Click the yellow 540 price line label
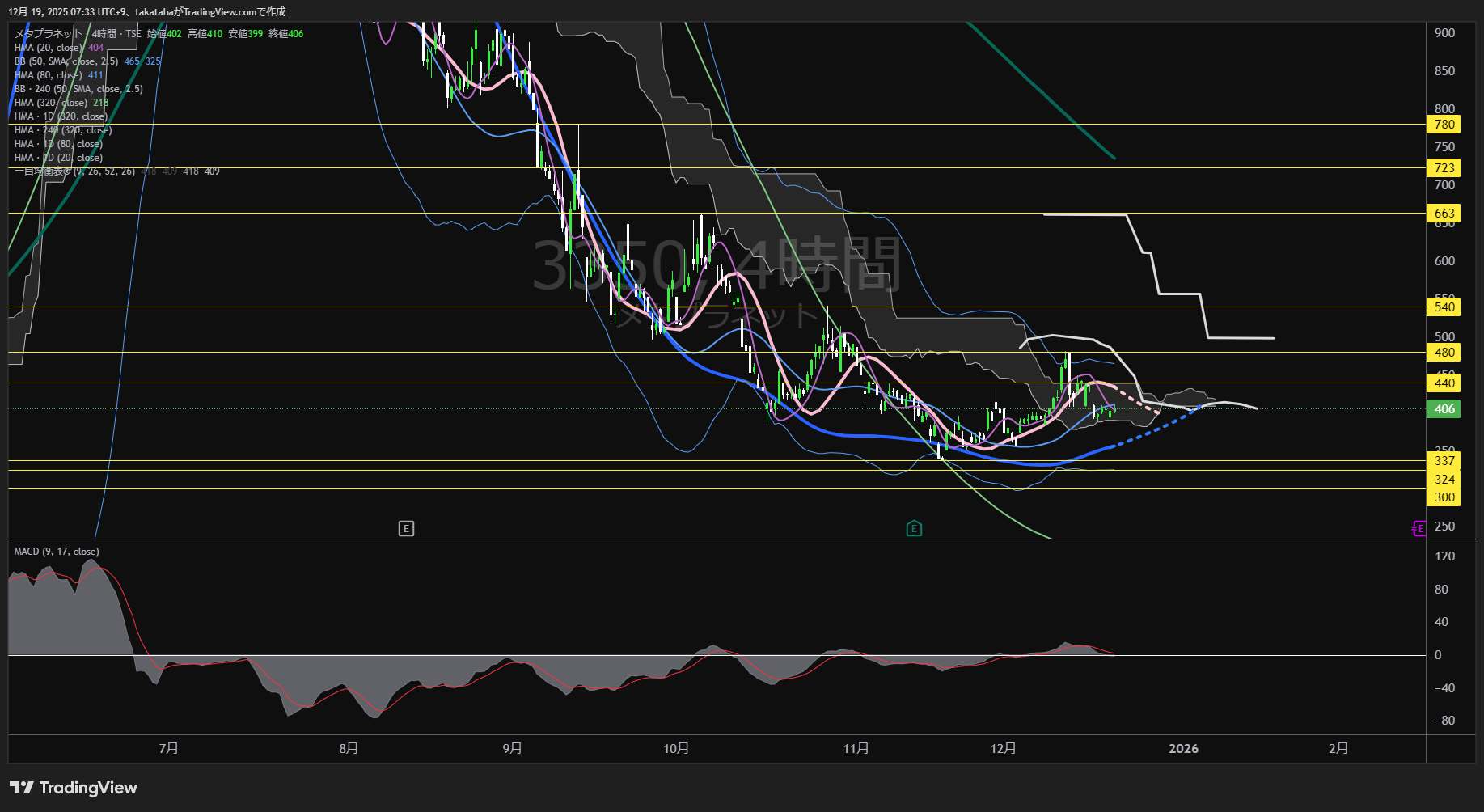1484x812 pixels. [1444, 307]
